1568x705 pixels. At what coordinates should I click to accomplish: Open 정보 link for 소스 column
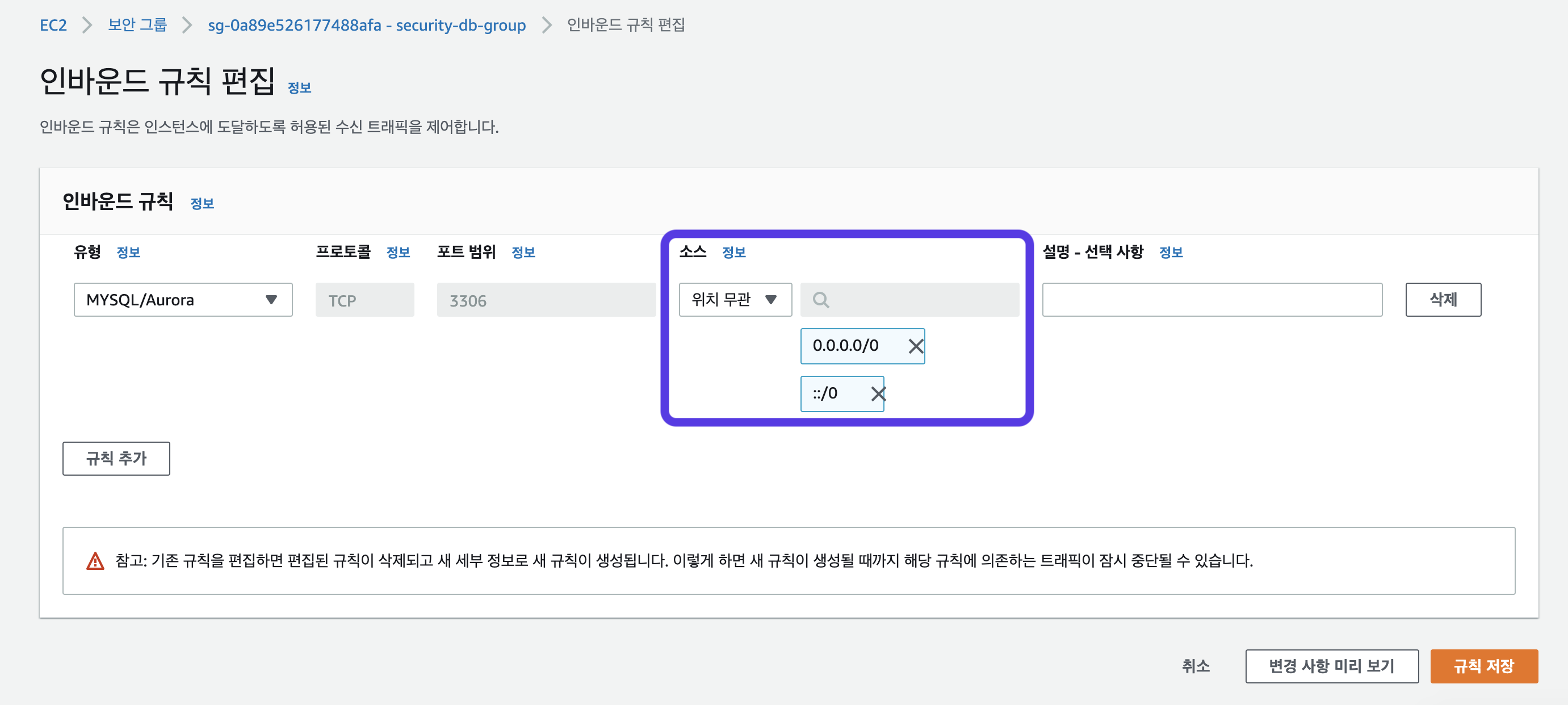[733, 252]
